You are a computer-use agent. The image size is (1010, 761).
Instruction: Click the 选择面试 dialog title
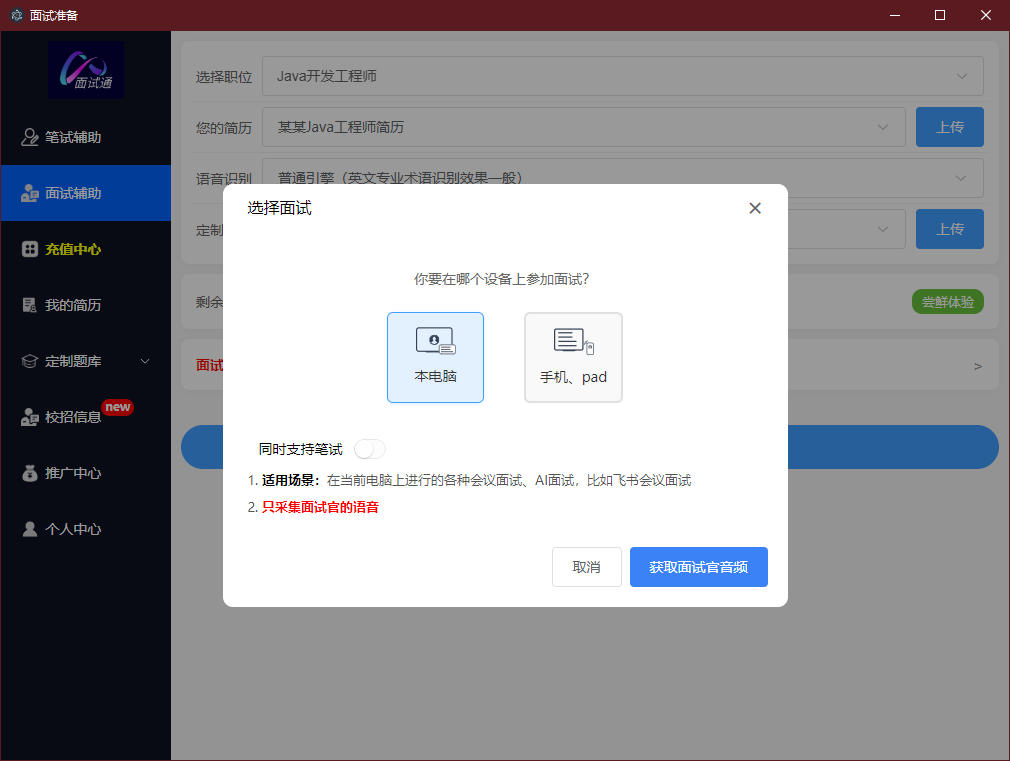(280, 208)
